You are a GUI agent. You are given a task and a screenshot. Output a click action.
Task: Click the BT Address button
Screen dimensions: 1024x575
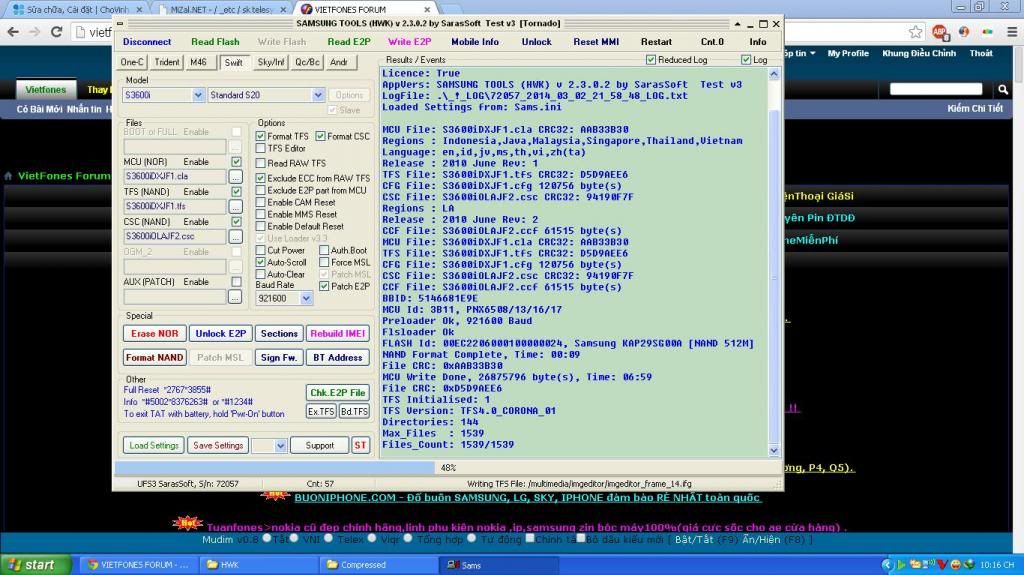click(x=338, y=357)
